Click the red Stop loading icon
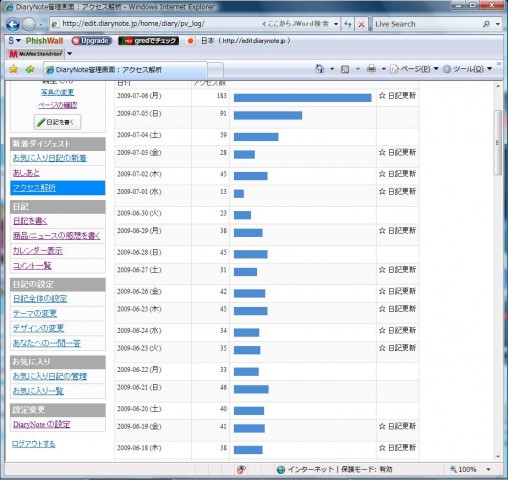The width and height of the screenshot is (508, 480). pos(361,24)
